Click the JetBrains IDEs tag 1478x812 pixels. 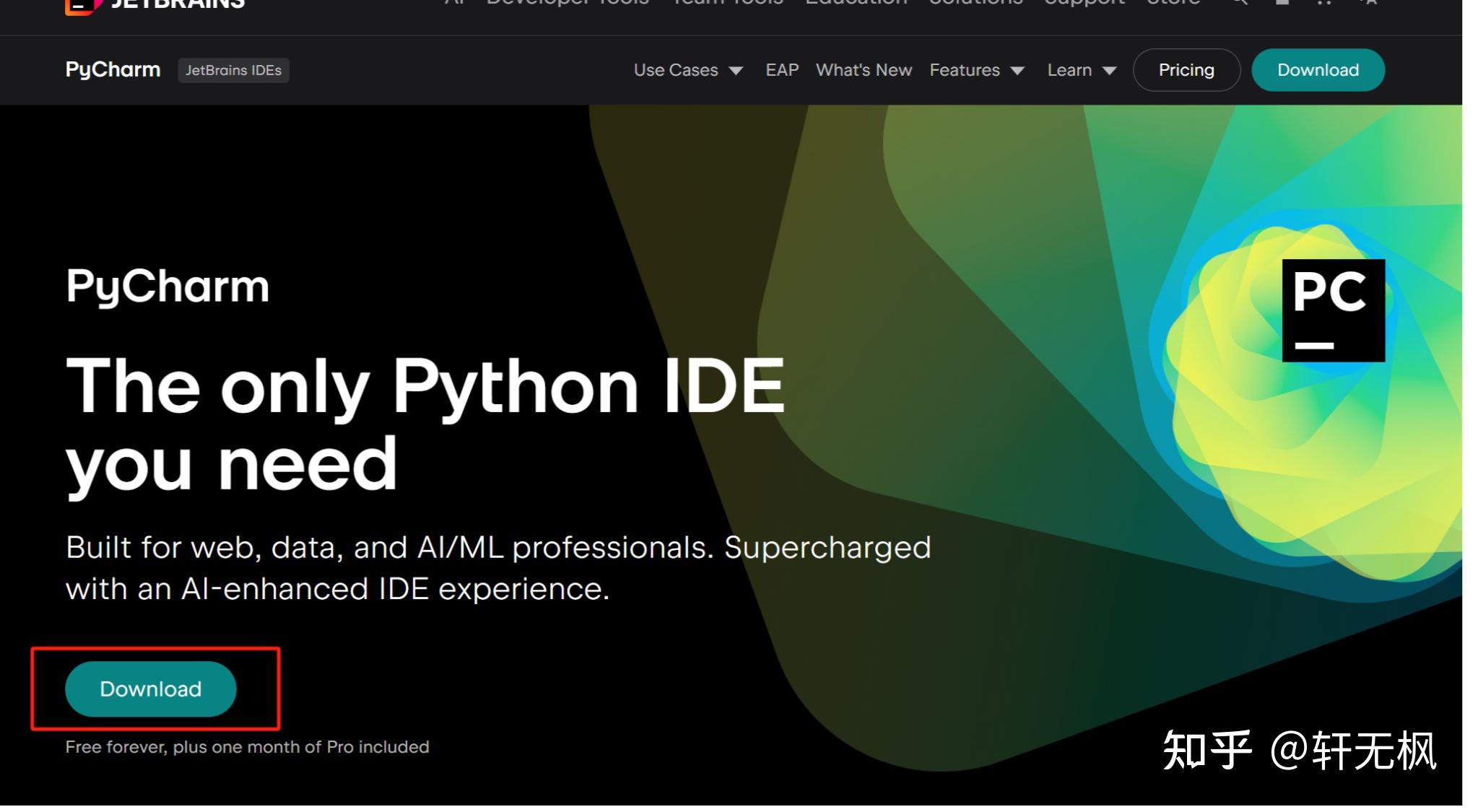click(x=233, y=70)
